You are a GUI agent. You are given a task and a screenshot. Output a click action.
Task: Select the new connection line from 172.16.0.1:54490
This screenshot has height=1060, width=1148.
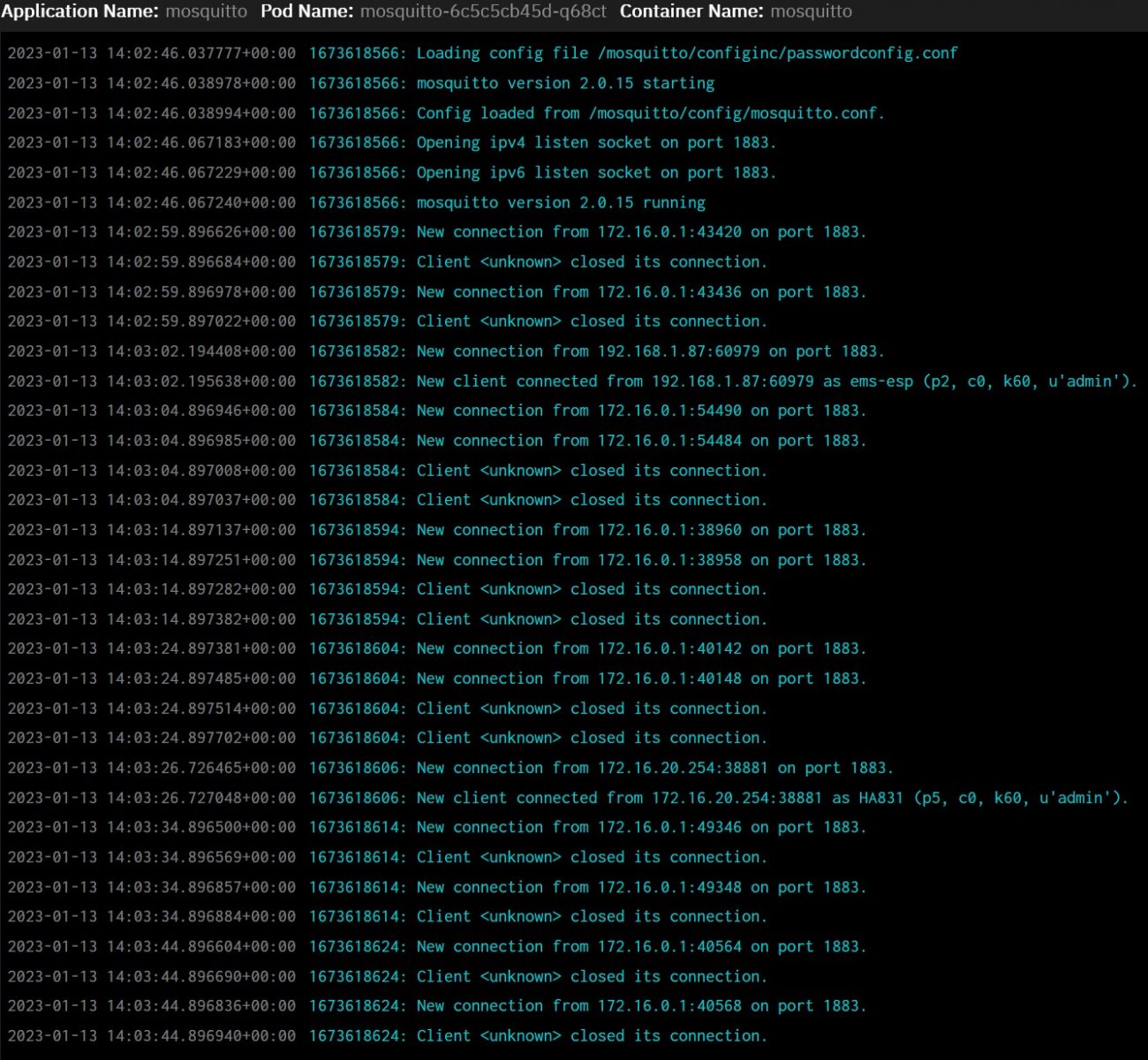pos(437,410)
